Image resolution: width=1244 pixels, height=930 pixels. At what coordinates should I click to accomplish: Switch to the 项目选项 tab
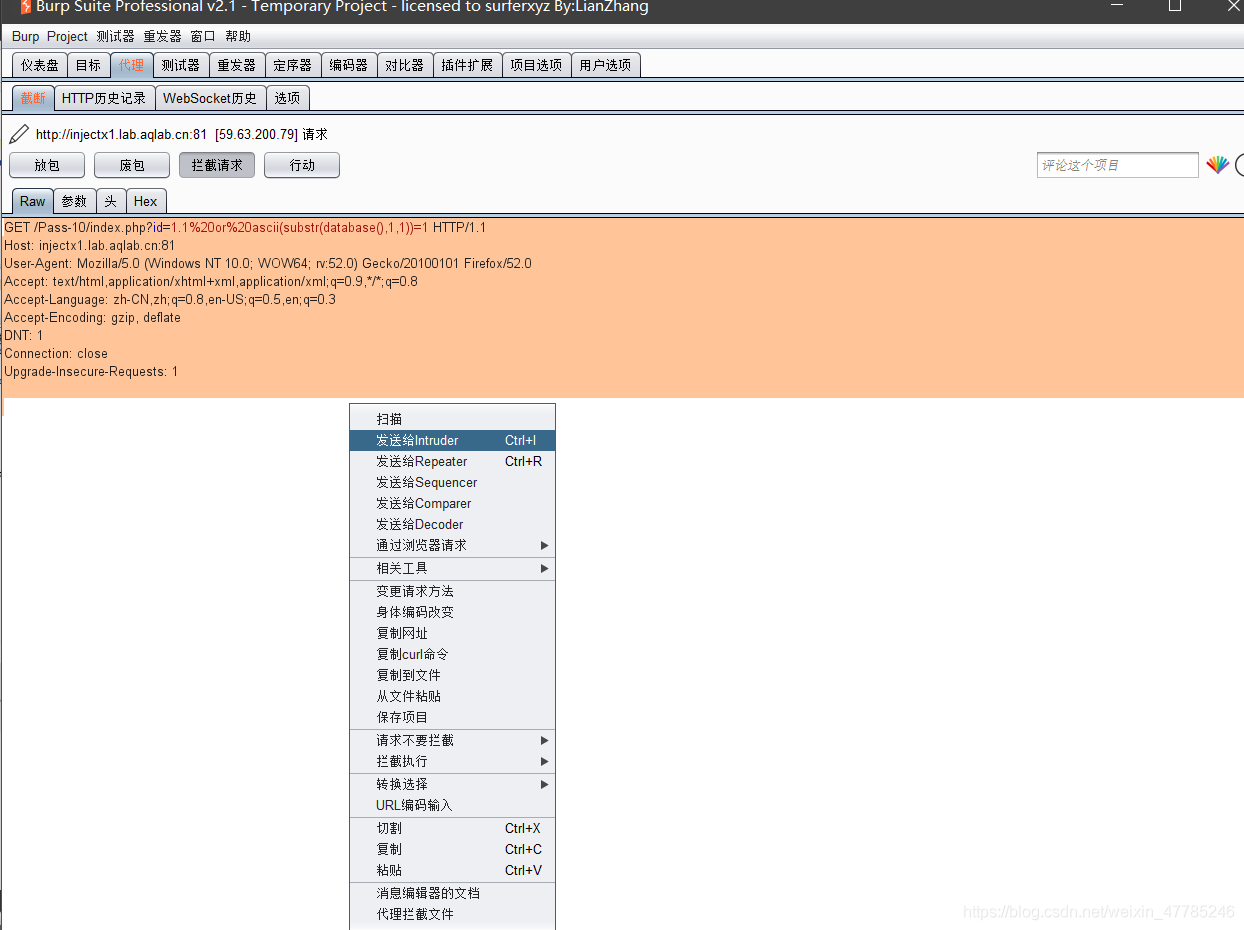coord(536,65)
